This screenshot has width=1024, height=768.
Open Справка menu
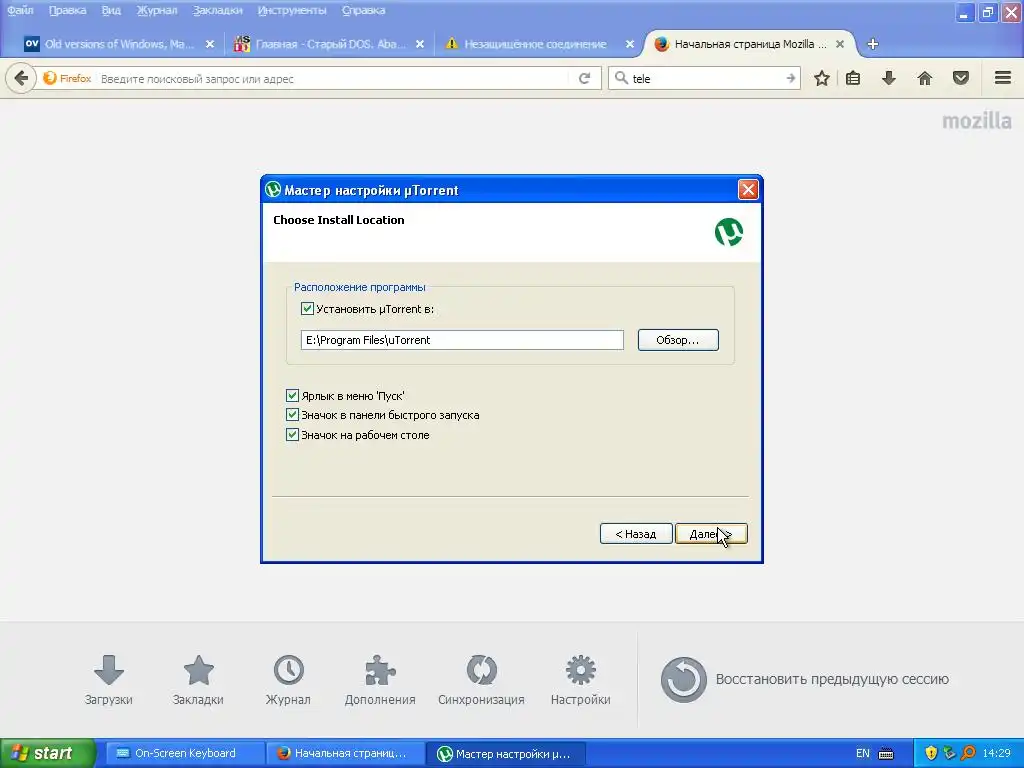[363, 10]
